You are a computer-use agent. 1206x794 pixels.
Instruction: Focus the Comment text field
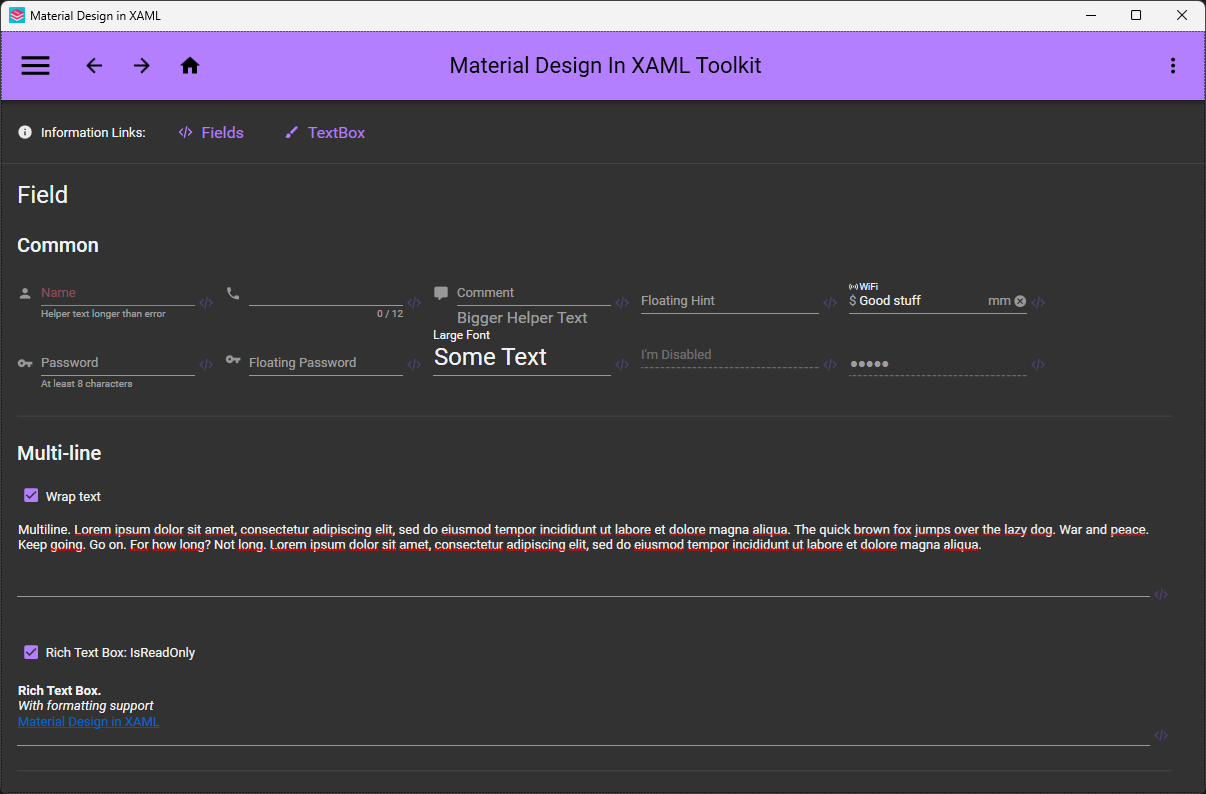pos(533,293)
